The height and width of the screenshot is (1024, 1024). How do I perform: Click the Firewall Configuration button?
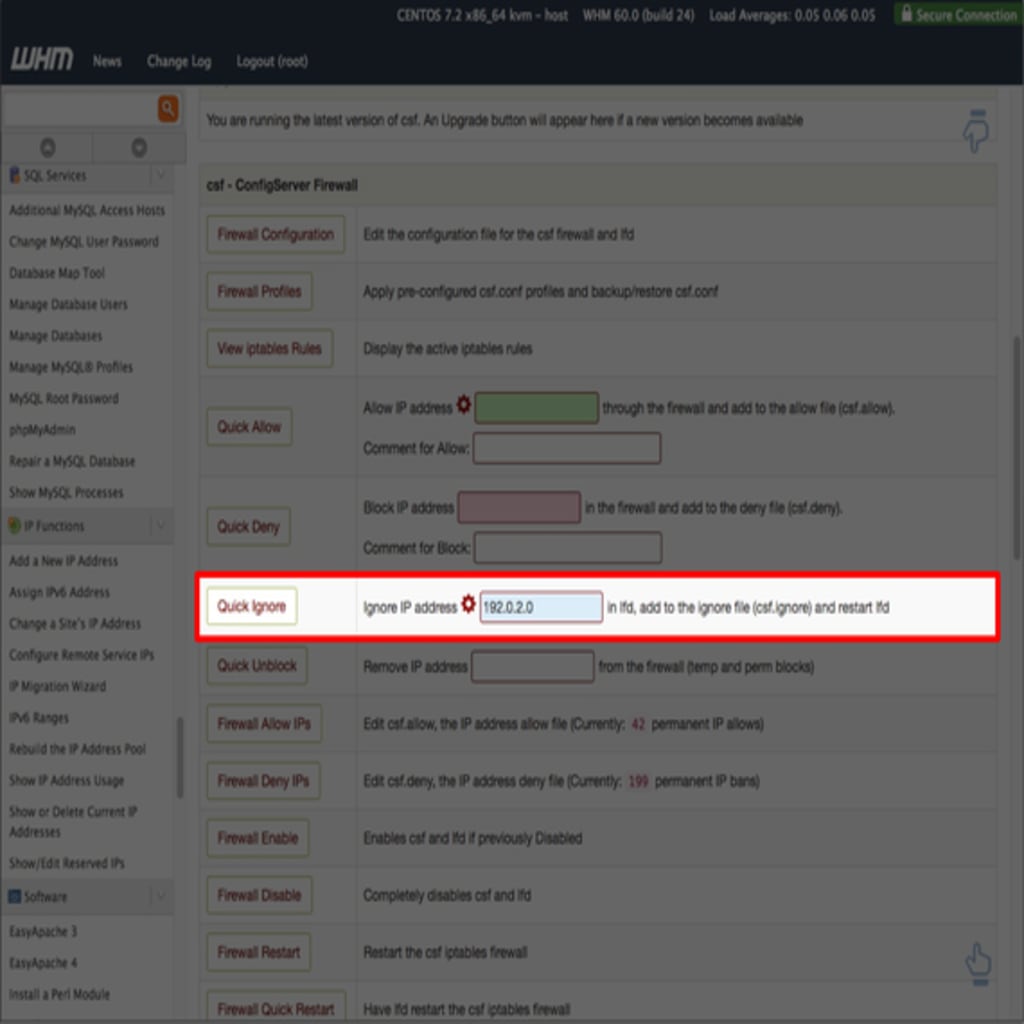[x=276, y=234]
